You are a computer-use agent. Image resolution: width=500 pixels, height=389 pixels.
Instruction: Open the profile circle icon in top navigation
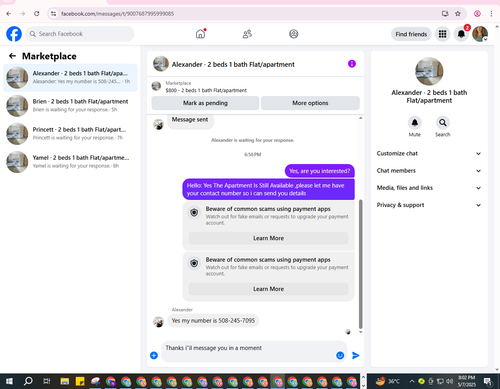pyautogui.click(x=294, y=34)
